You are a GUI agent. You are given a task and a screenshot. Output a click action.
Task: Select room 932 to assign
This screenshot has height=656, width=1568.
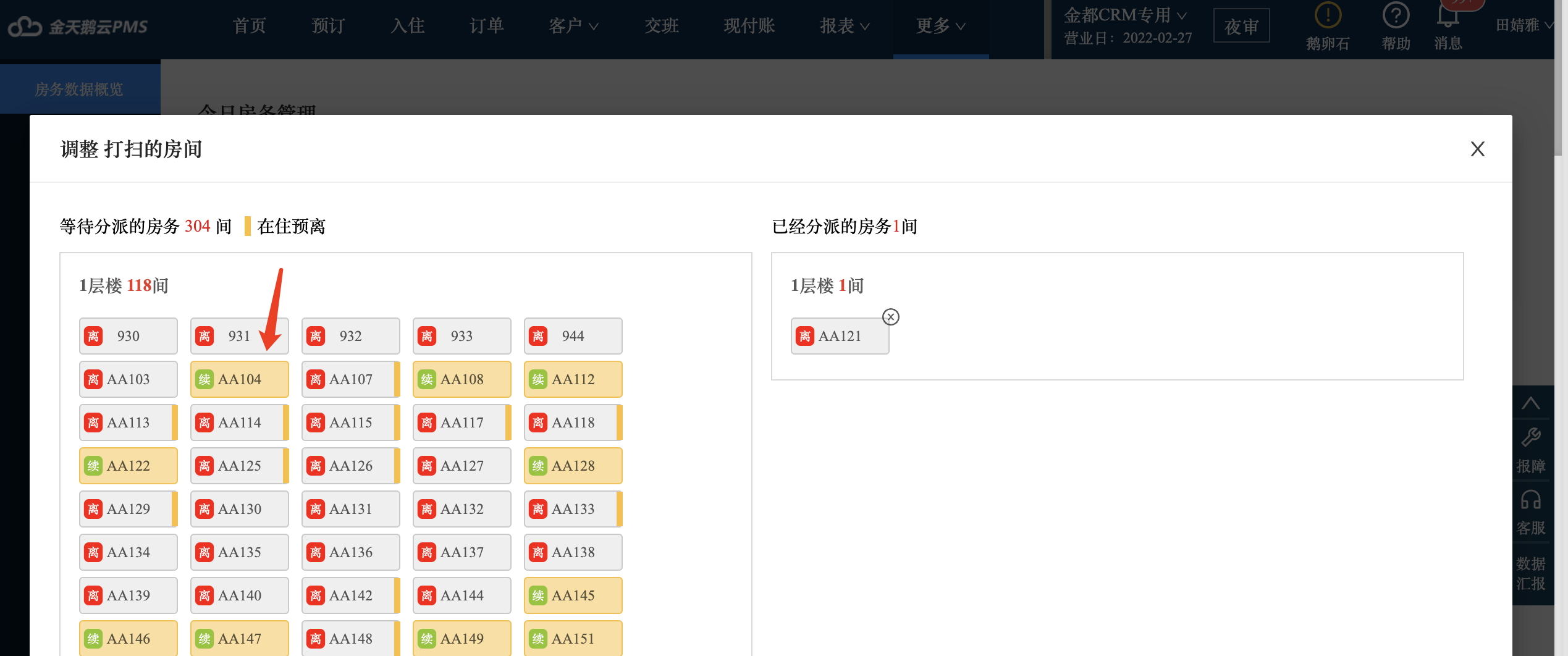[x=351, y=336]
